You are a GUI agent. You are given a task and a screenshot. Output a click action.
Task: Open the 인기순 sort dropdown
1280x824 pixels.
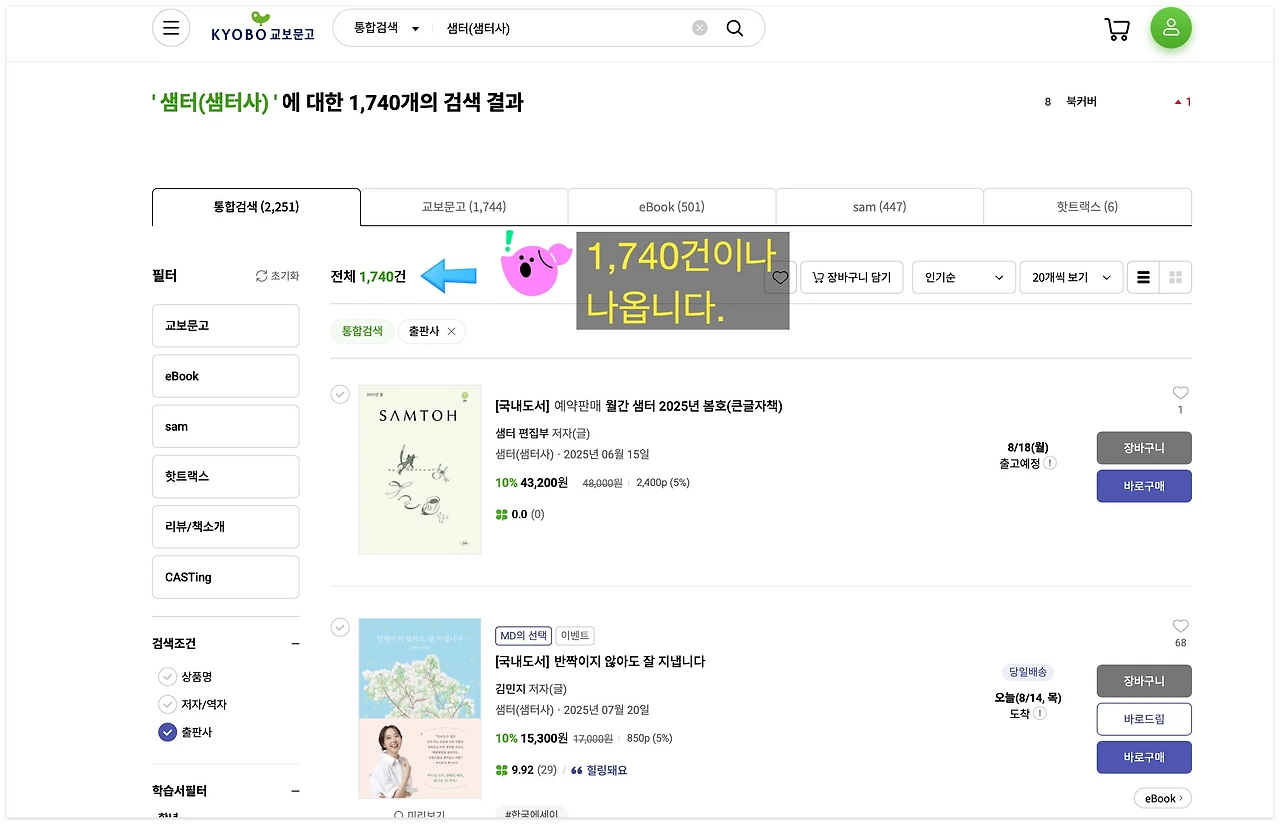(x=964, y=278)
